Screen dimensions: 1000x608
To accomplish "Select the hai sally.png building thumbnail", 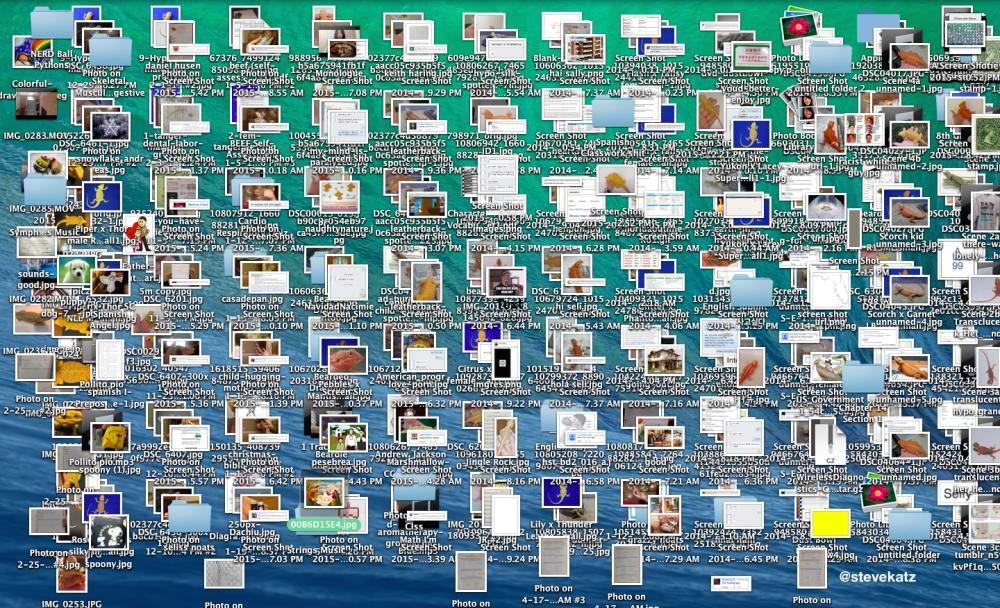I will pos(585,49).
